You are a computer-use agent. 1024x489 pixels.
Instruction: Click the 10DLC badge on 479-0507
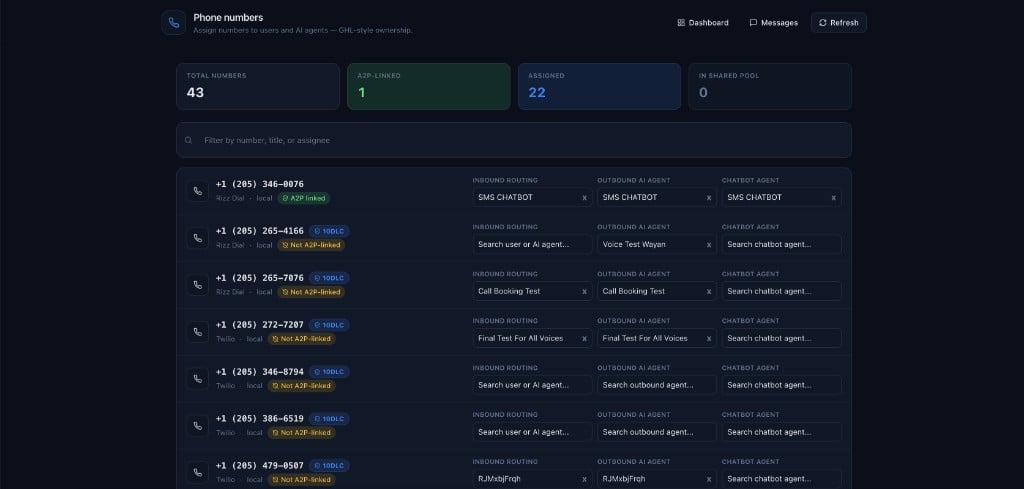coord(329,466)
